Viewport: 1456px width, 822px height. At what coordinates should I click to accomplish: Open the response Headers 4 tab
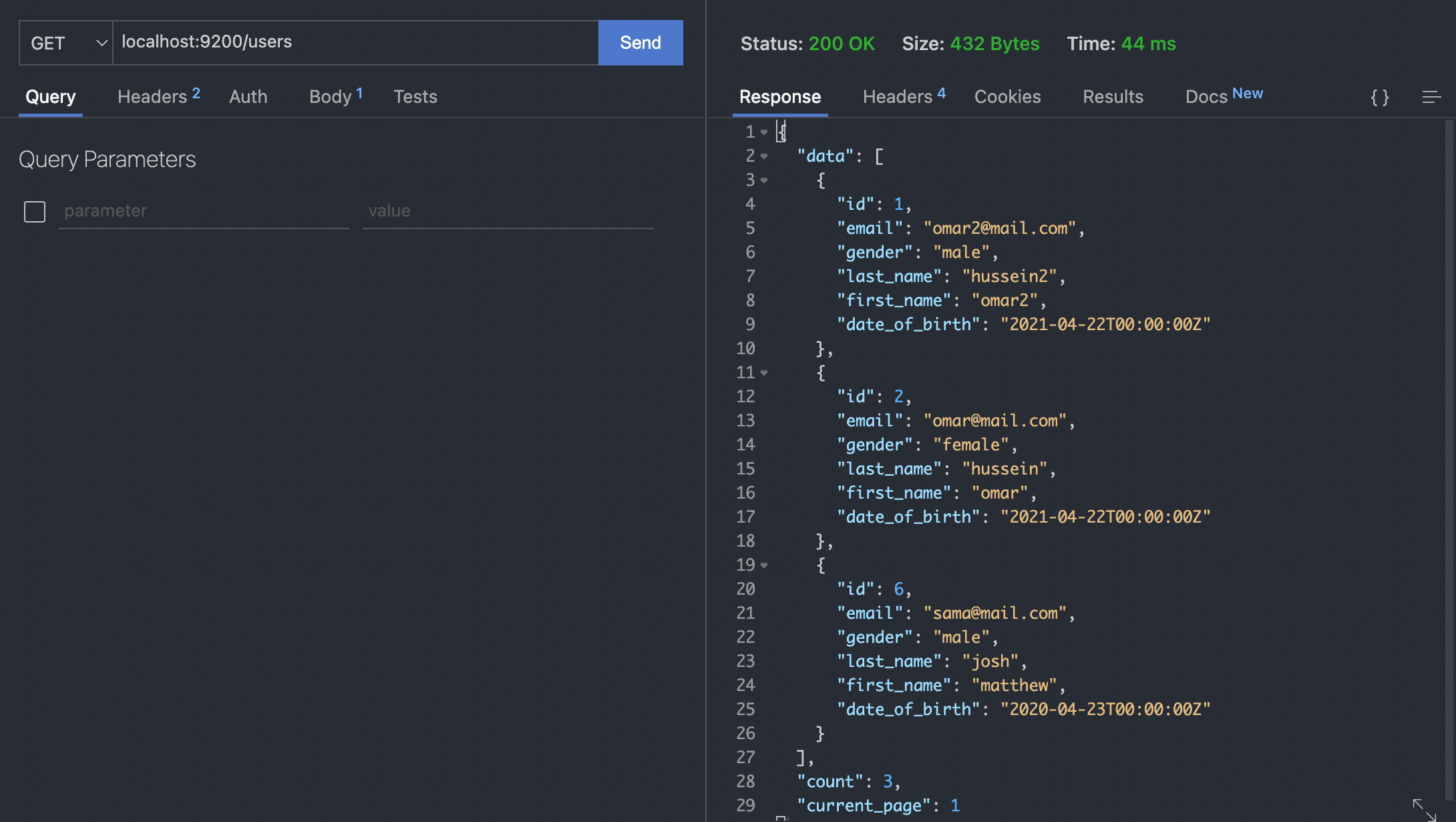click(x=904, y=96)
